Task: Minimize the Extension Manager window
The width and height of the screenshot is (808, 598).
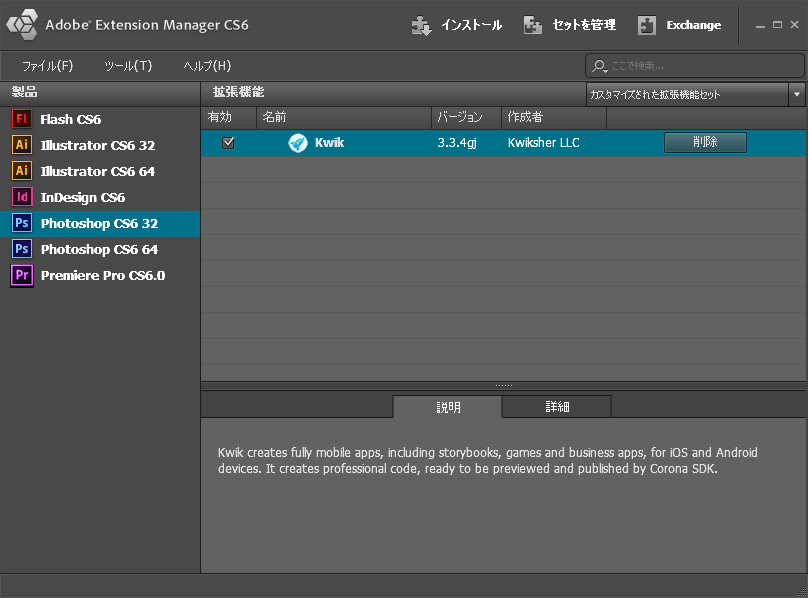Action: 760,25
